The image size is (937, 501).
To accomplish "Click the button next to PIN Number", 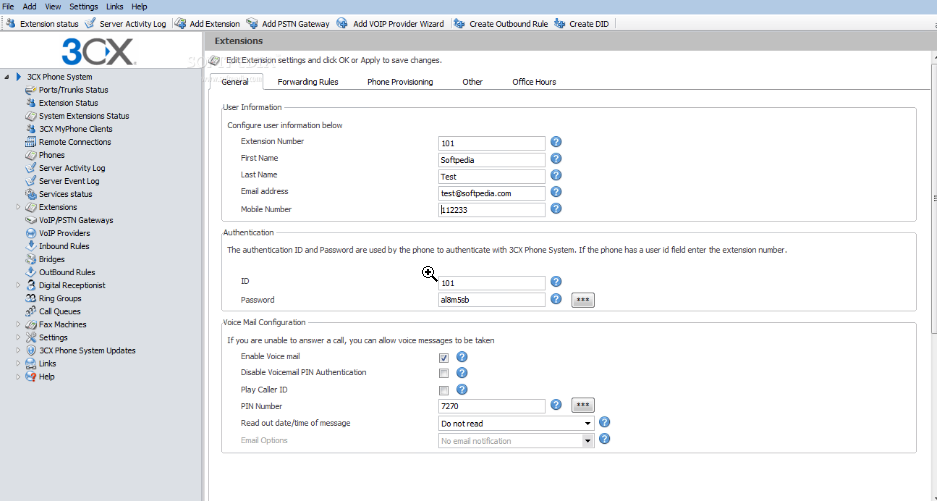I will [x=582, y=405].
